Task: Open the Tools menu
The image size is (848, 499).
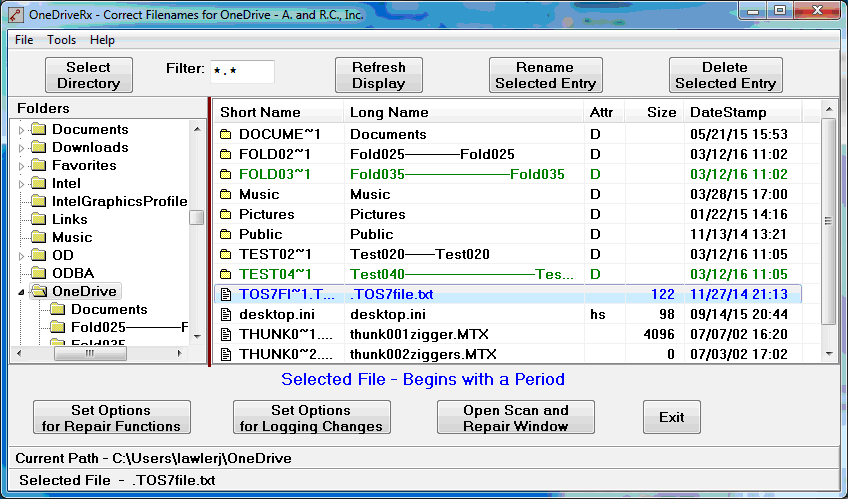Action: tap(61, 40)
